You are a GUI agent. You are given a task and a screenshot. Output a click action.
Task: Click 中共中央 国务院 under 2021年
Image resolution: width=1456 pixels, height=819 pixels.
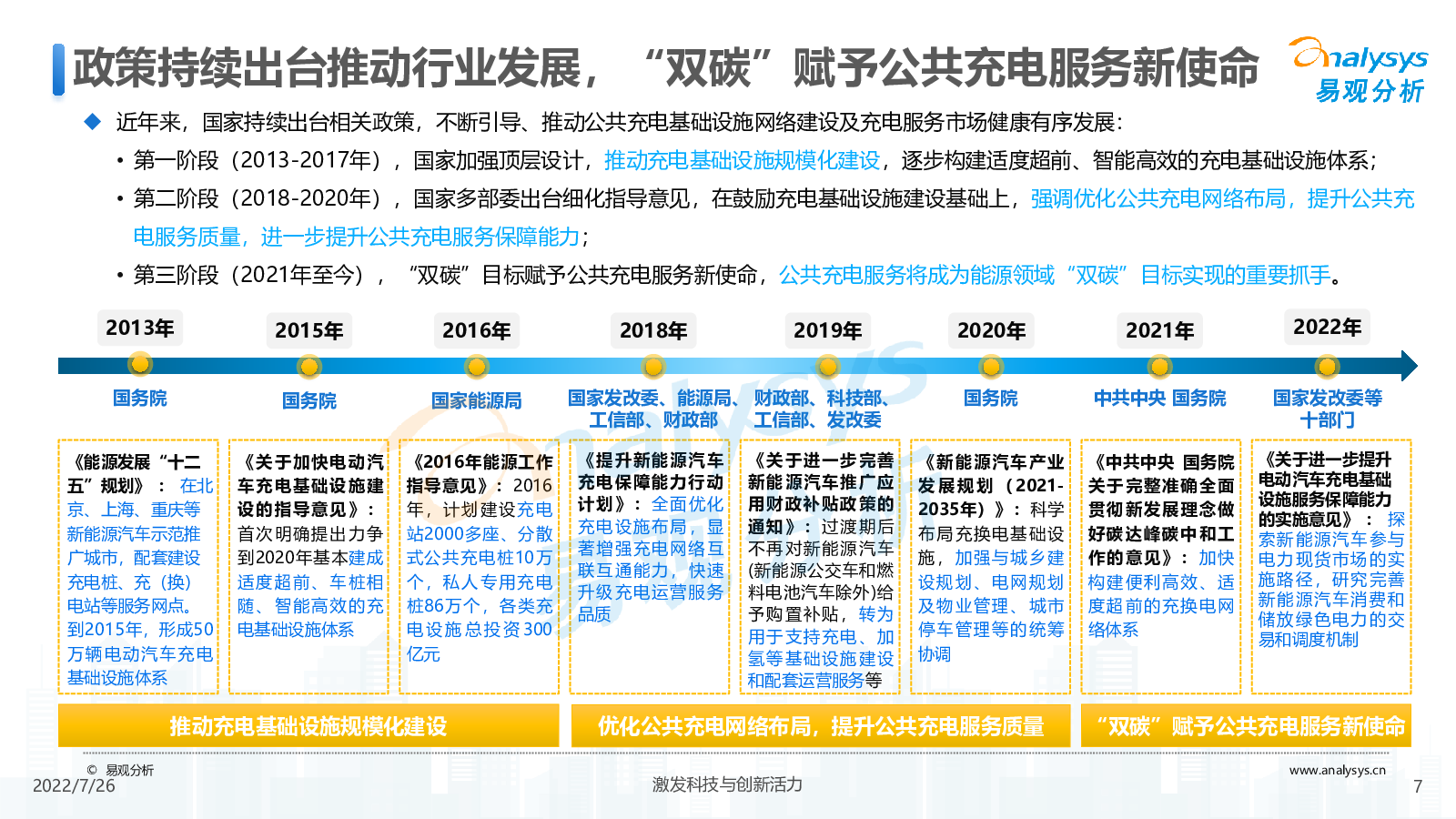tap(1159, 398)
